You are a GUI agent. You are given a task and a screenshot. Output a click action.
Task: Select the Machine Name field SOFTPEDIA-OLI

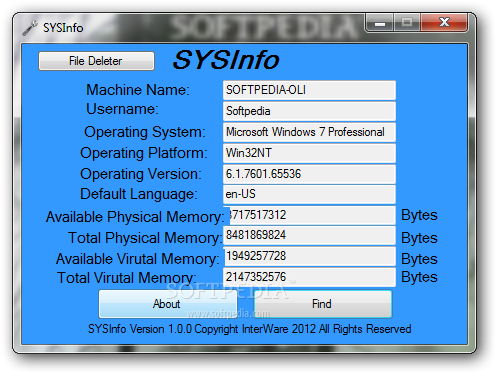point(309,90)
